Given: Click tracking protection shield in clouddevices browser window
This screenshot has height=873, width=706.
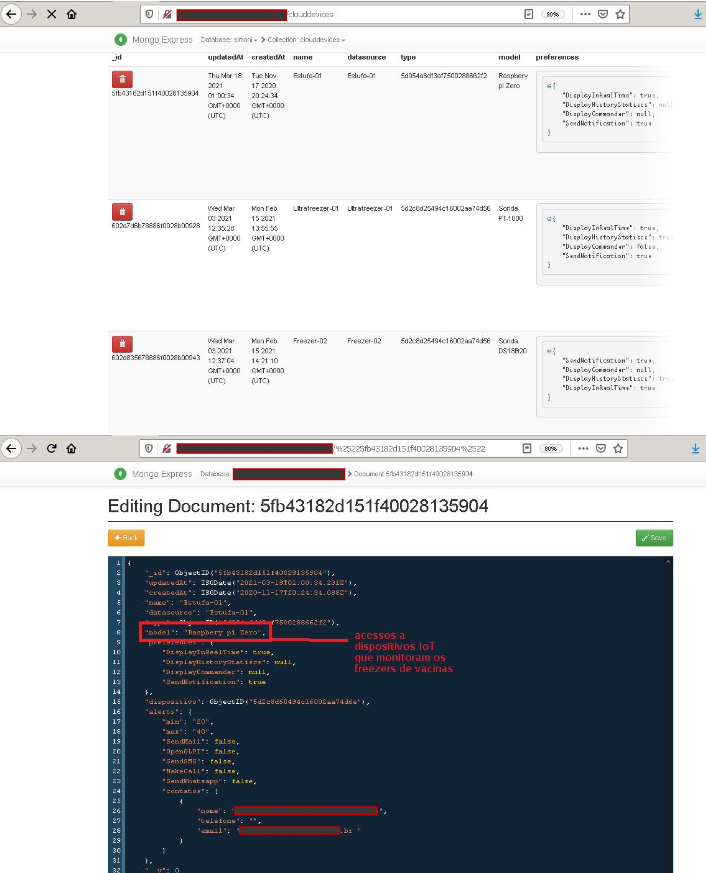Looking at the screenshot, I should pyautogui.click(x=149, y=14).
